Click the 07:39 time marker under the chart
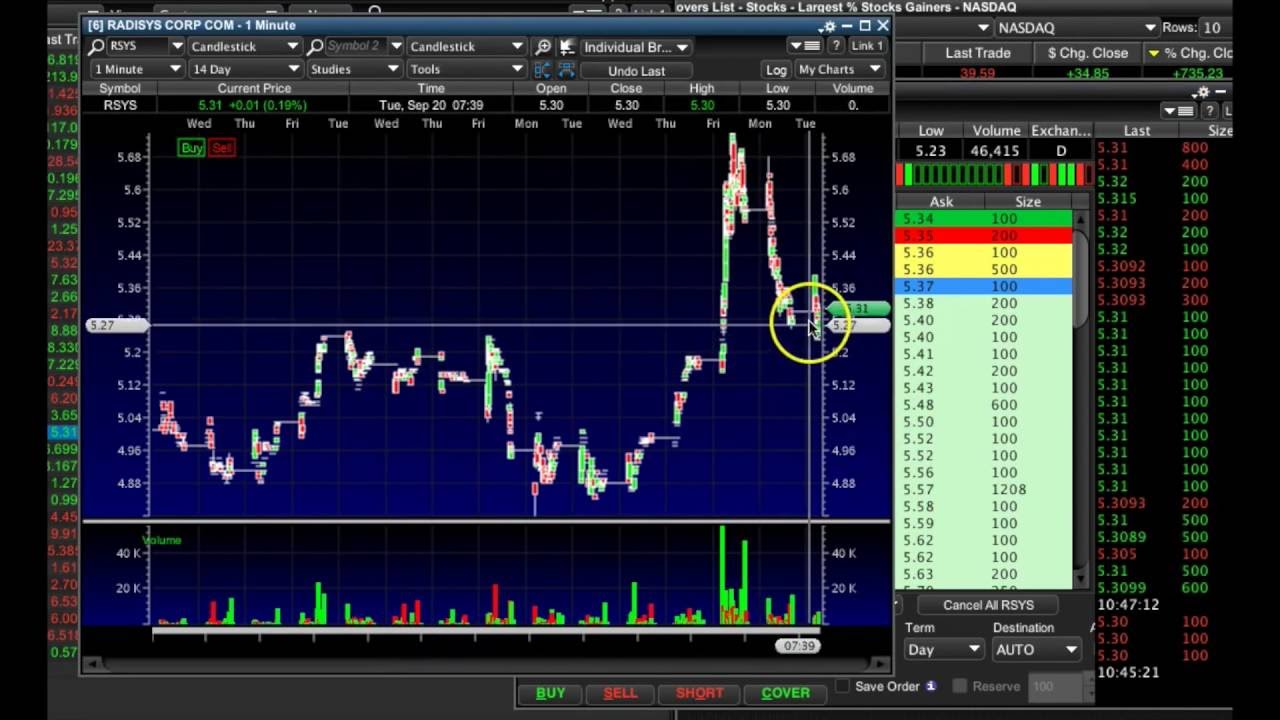Image resolution: width=1280 pixels, height=720 pixels. 798,646
